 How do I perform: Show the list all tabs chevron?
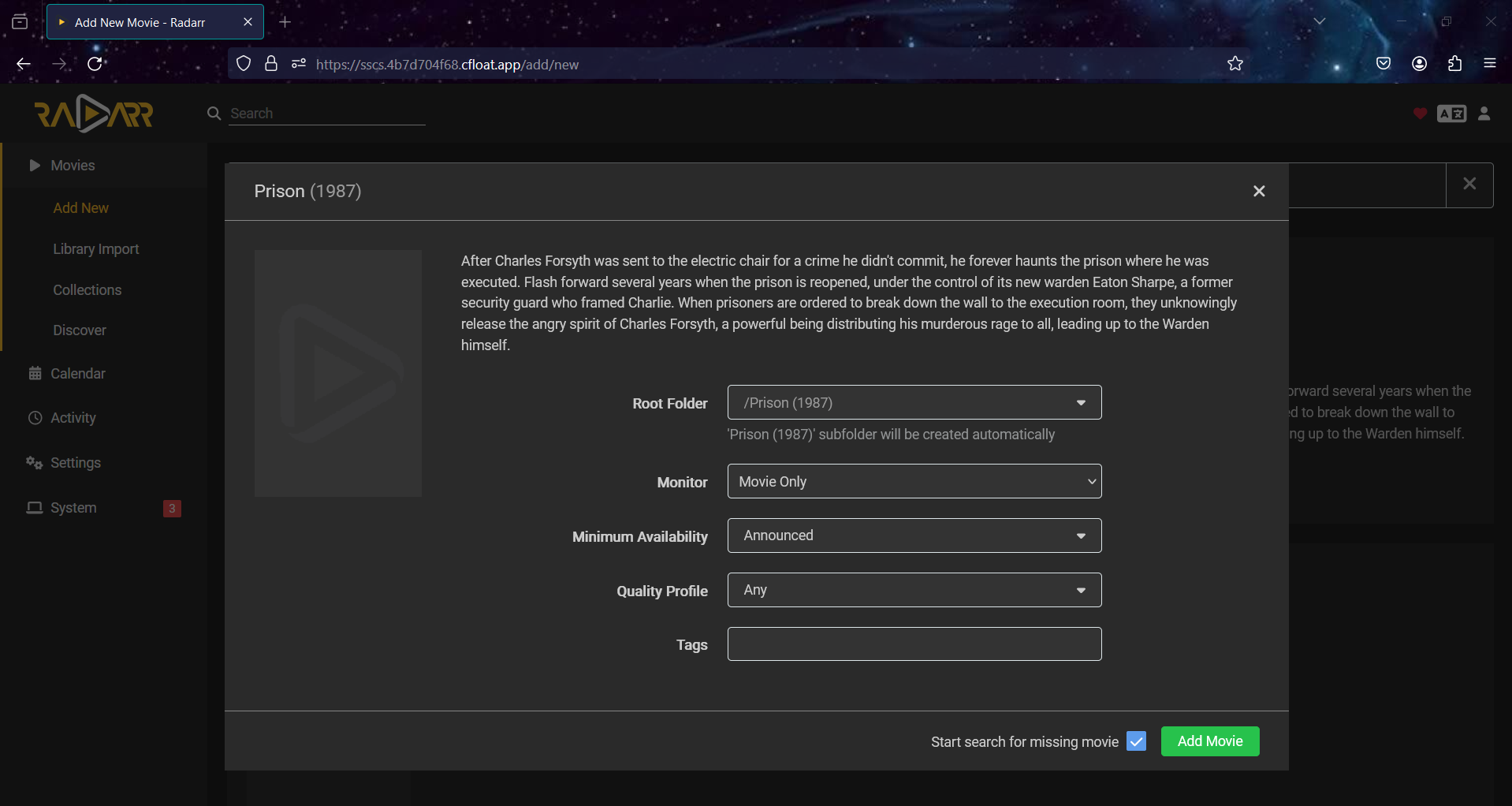[x=1320, y=21]
